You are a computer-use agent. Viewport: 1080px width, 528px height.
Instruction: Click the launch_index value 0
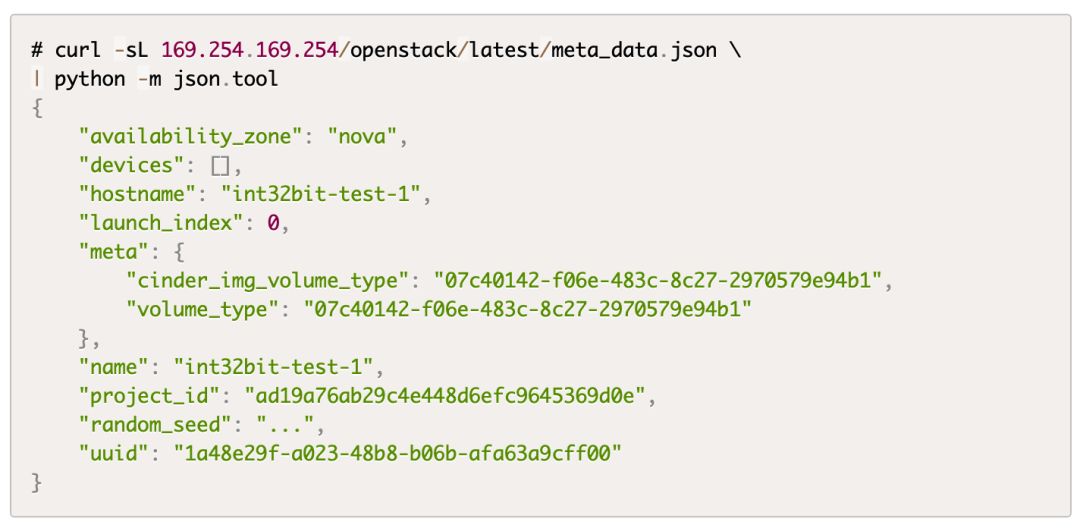tap(273, 223)
